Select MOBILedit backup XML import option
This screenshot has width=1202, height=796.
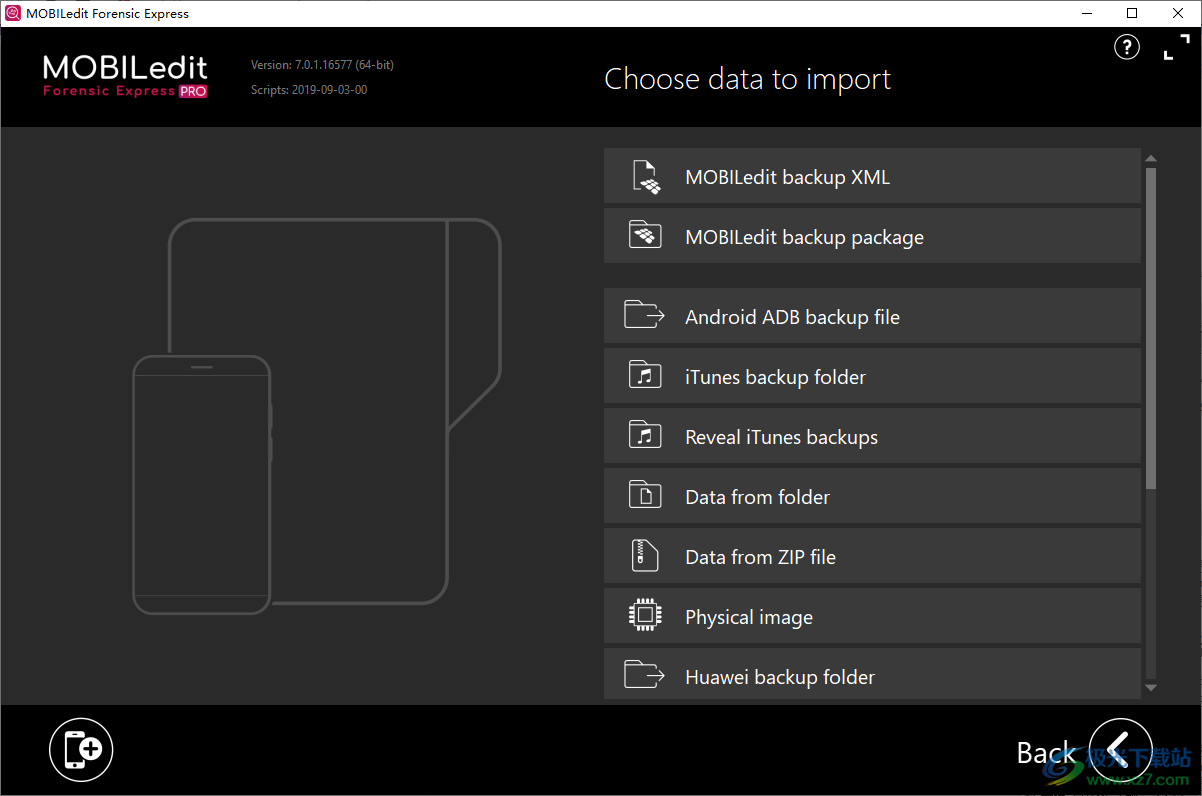coord(872,176)
